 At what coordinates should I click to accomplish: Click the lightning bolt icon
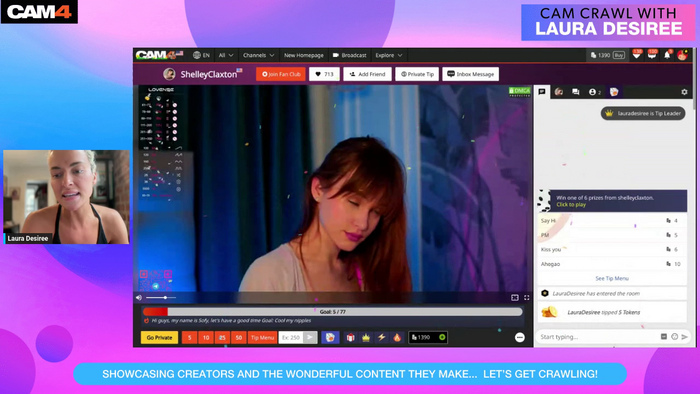point(381,337)
